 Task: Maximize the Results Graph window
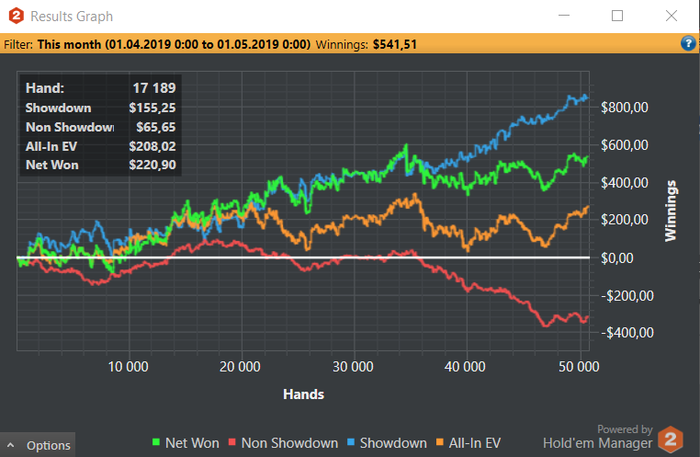[617, 16]
